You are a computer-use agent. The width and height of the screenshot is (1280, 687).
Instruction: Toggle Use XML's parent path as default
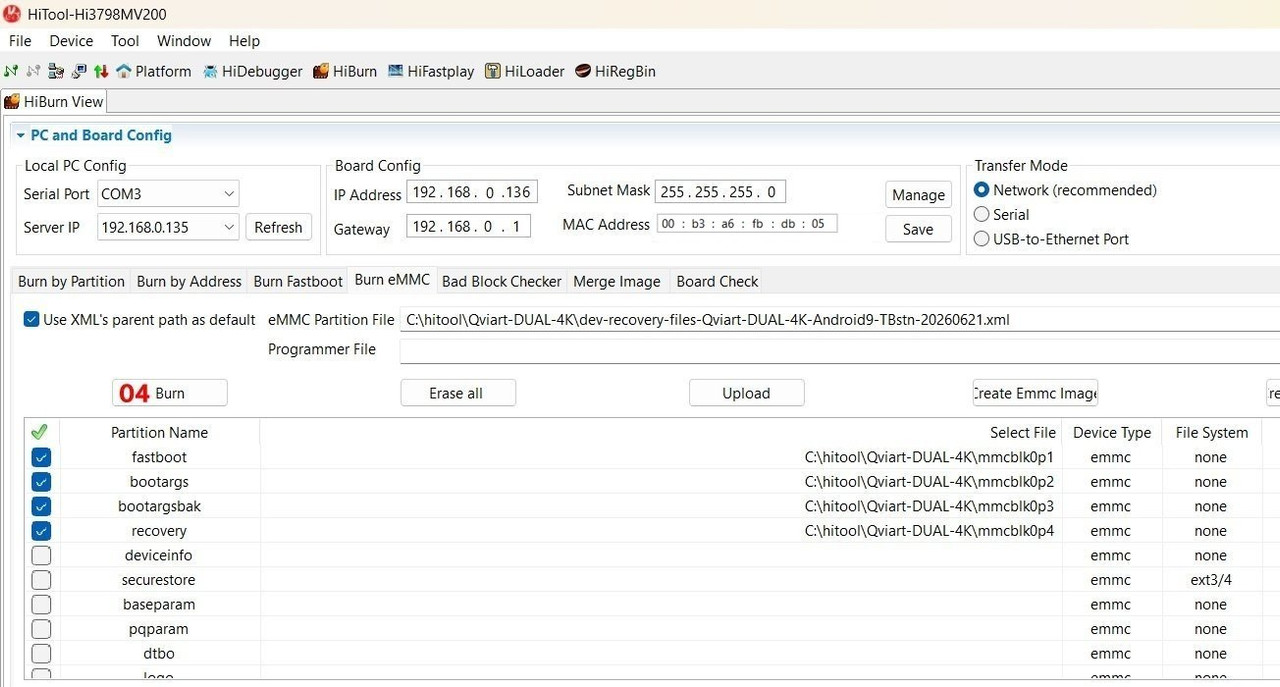point(32,320)
